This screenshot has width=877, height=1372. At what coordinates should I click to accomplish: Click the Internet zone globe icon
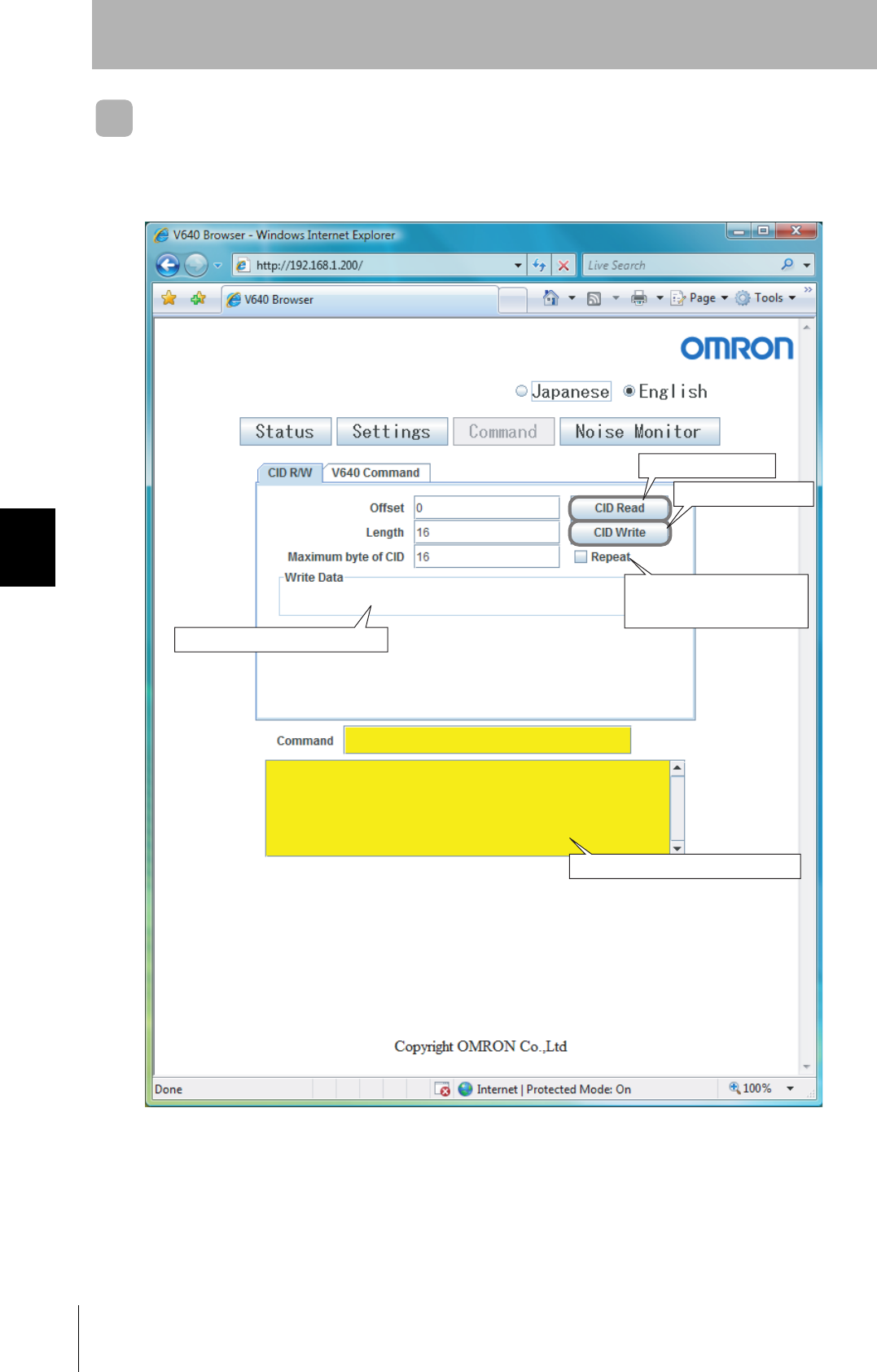pos(465,1089)
